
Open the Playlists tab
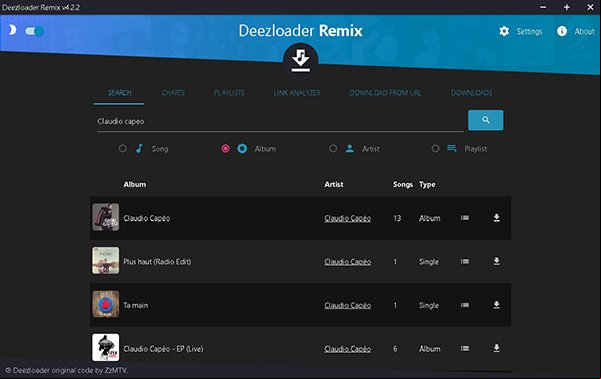tap(229, 93)
